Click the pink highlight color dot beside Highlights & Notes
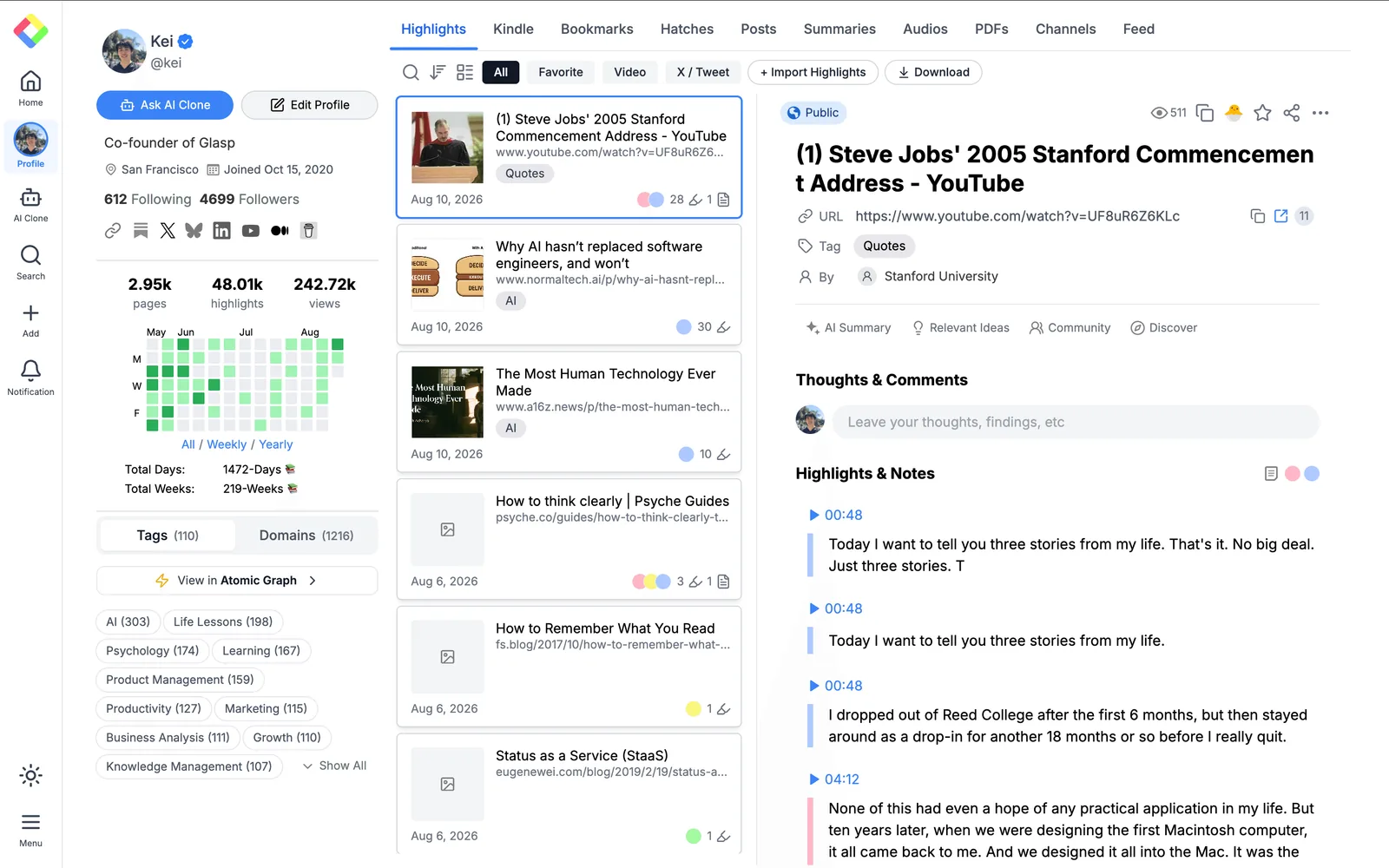The image size is (1389, 868). 1293,474
